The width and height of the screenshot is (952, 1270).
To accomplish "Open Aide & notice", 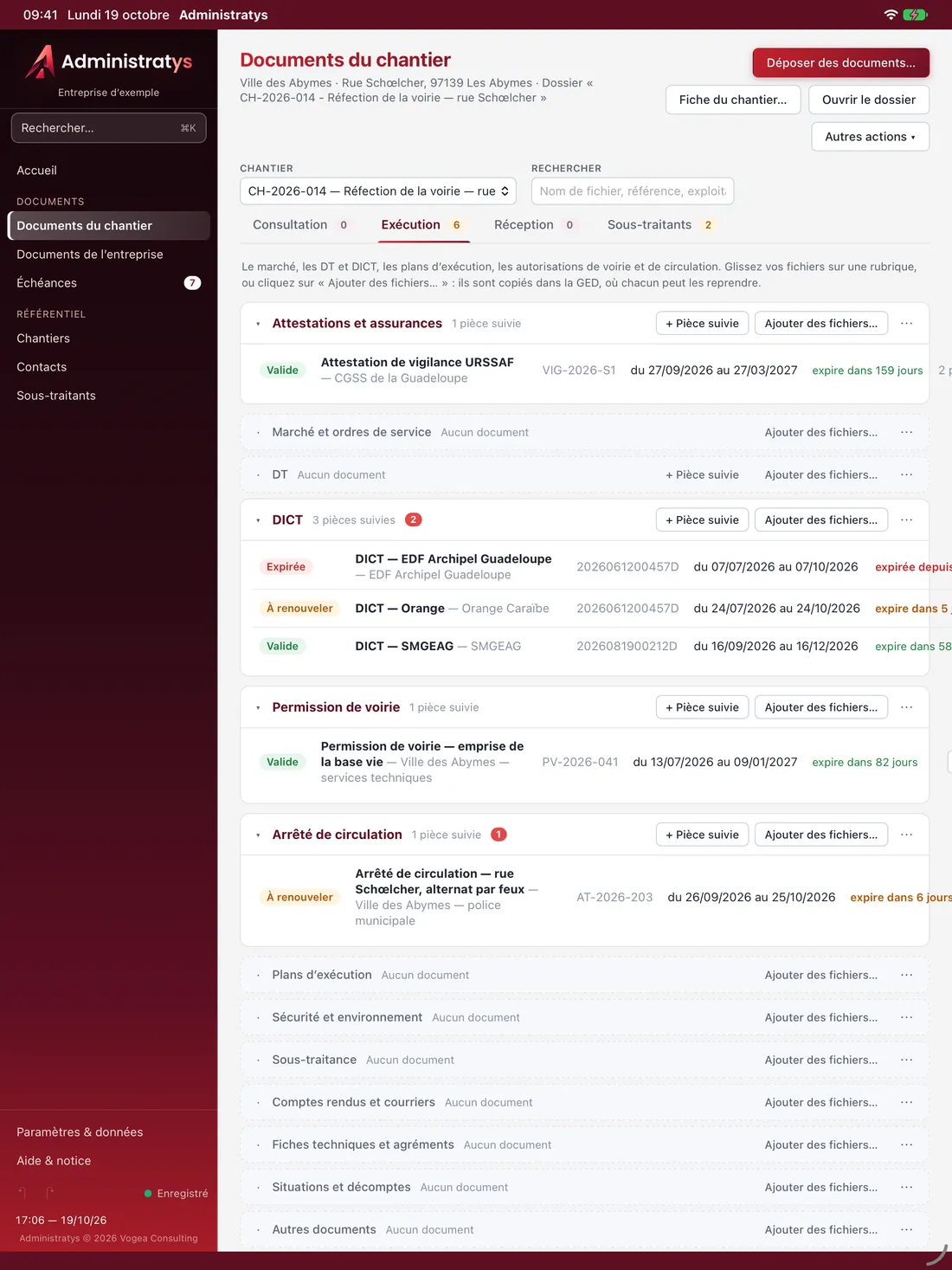I will (x=109, y=1161).
